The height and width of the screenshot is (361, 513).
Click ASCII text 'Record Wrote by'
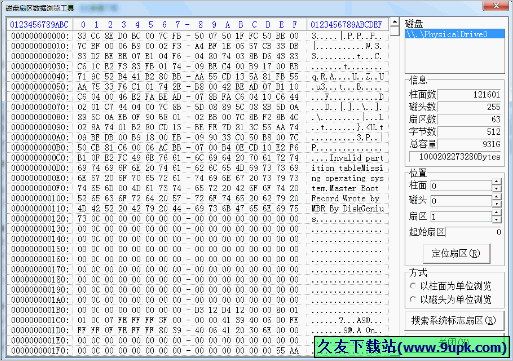345,199
